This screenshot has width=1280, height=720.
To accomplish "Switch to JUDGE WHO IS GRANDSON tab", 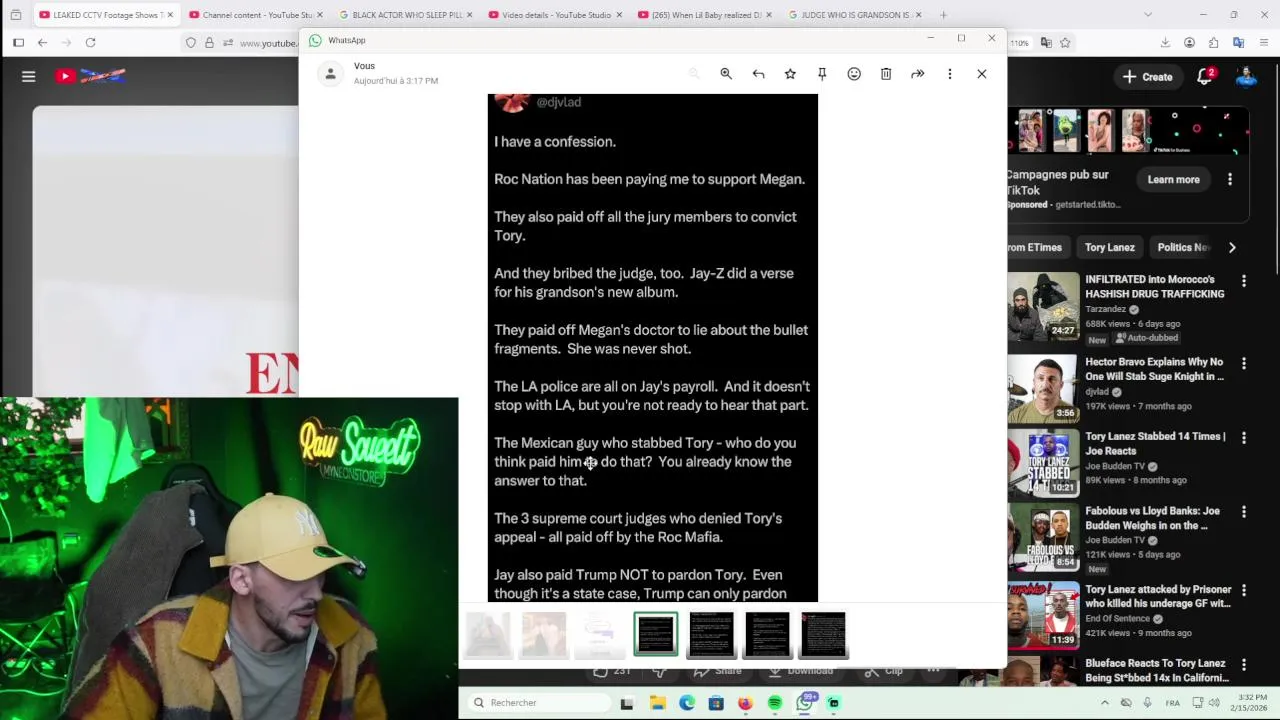I will (x=853, y=15).
